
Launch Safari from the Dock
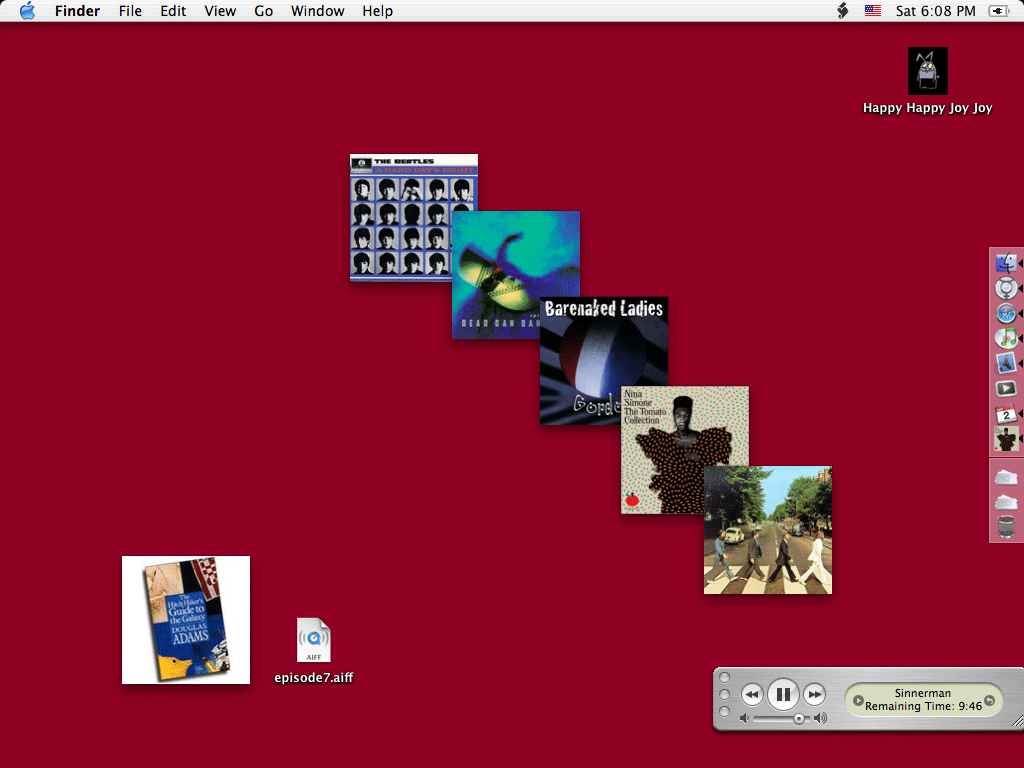(x=1006, y=313)
